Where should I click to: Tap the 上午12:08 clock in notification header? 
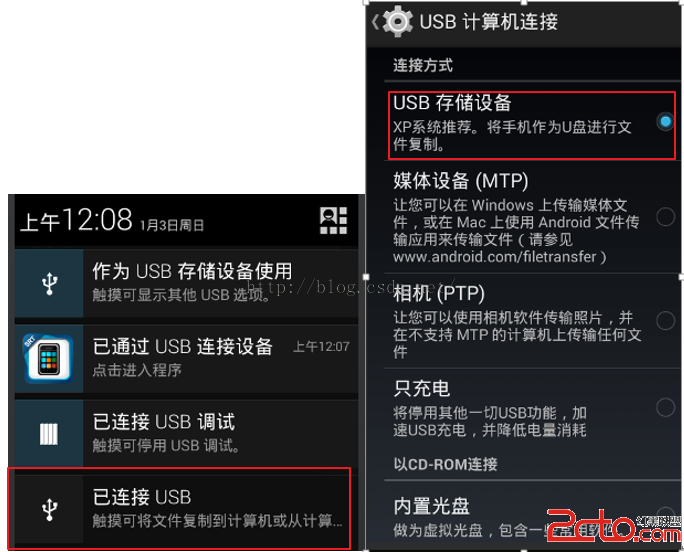point(76,220)
